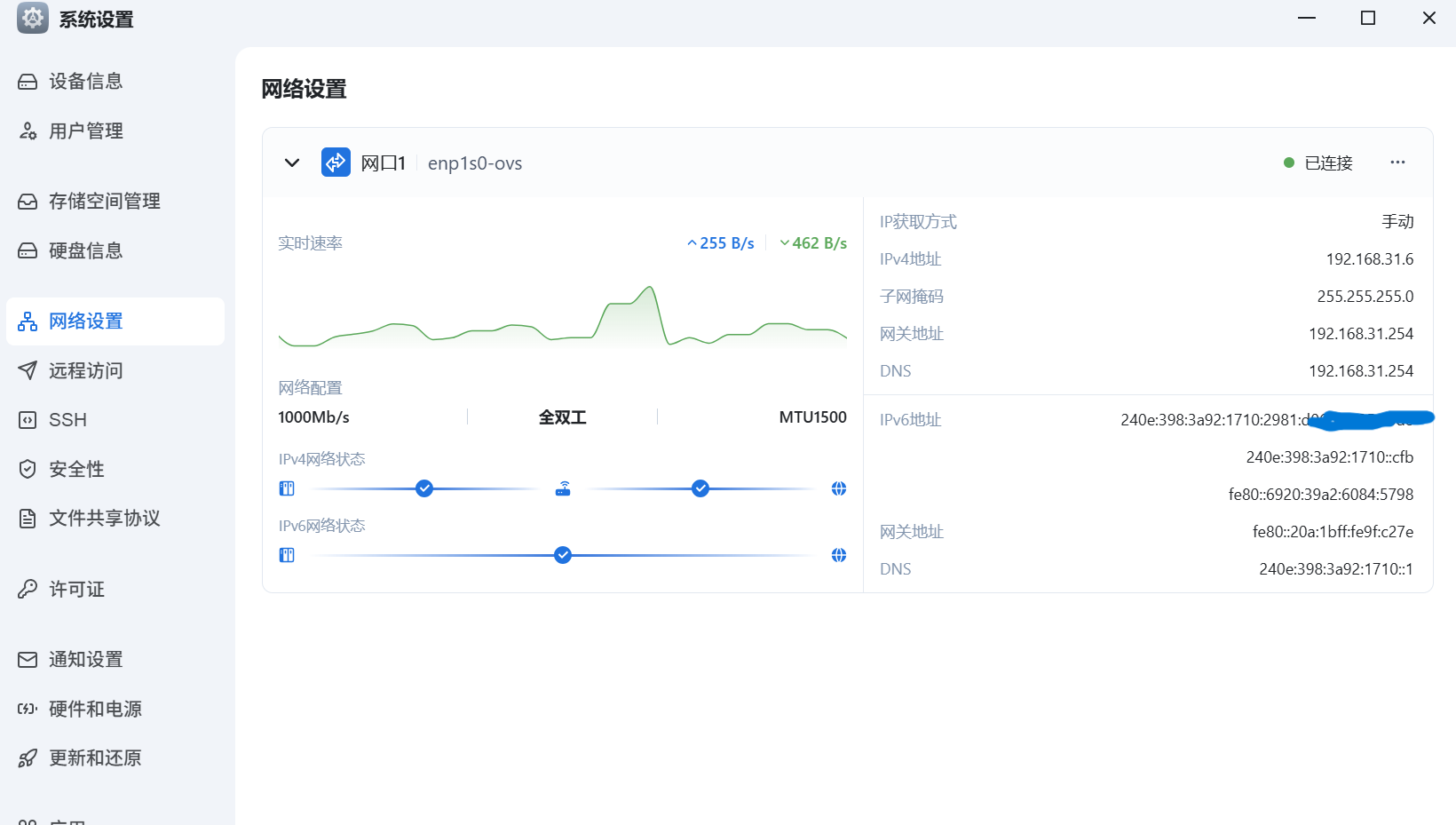The width and height of the screenshot is (1456, 825).
Task: Collapse the 网口1 interface panel
Action: (x=292, y=163)
